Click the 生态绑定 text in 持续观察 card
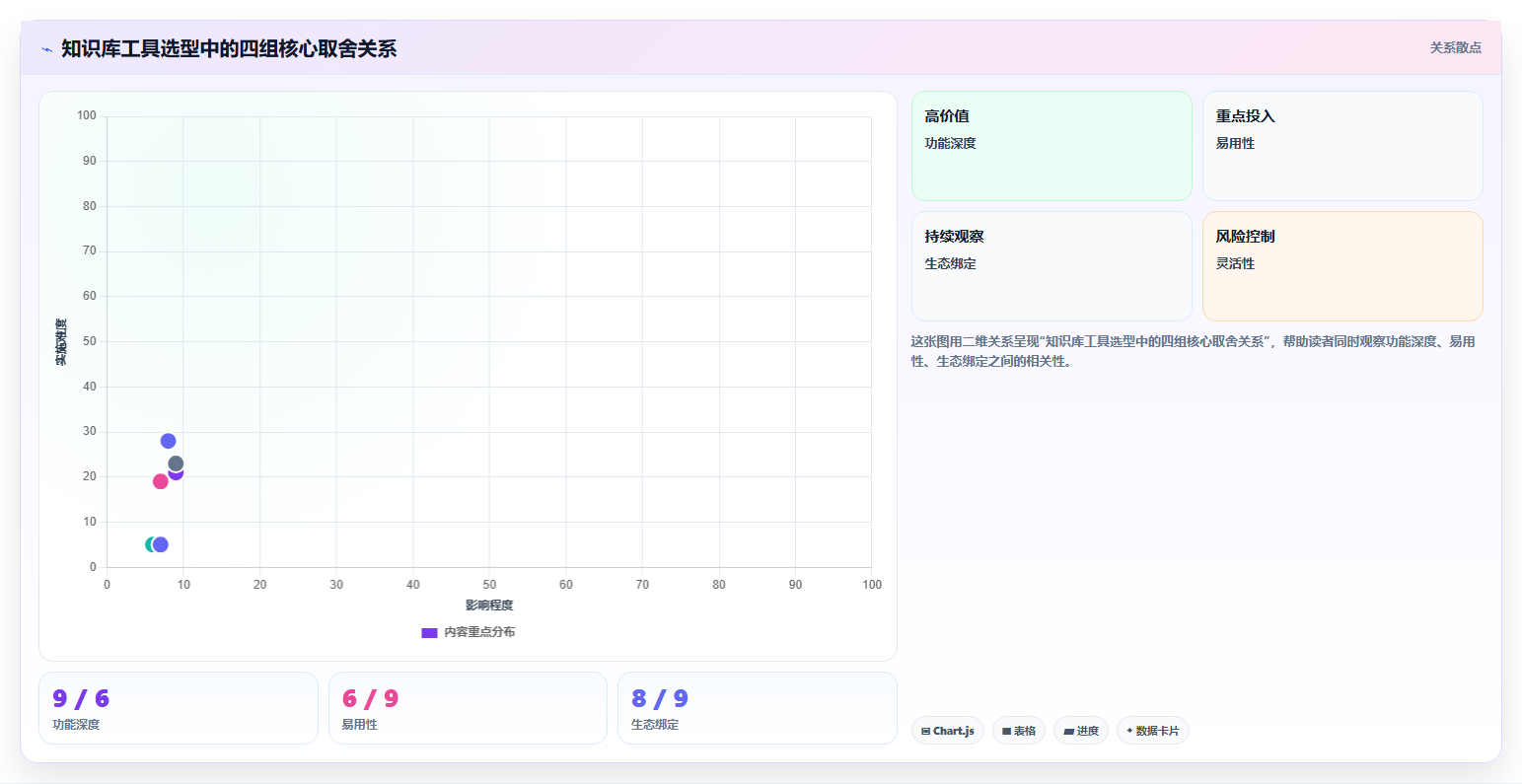This screenshot has height=784, width=1522. click(x=950, y=263)
